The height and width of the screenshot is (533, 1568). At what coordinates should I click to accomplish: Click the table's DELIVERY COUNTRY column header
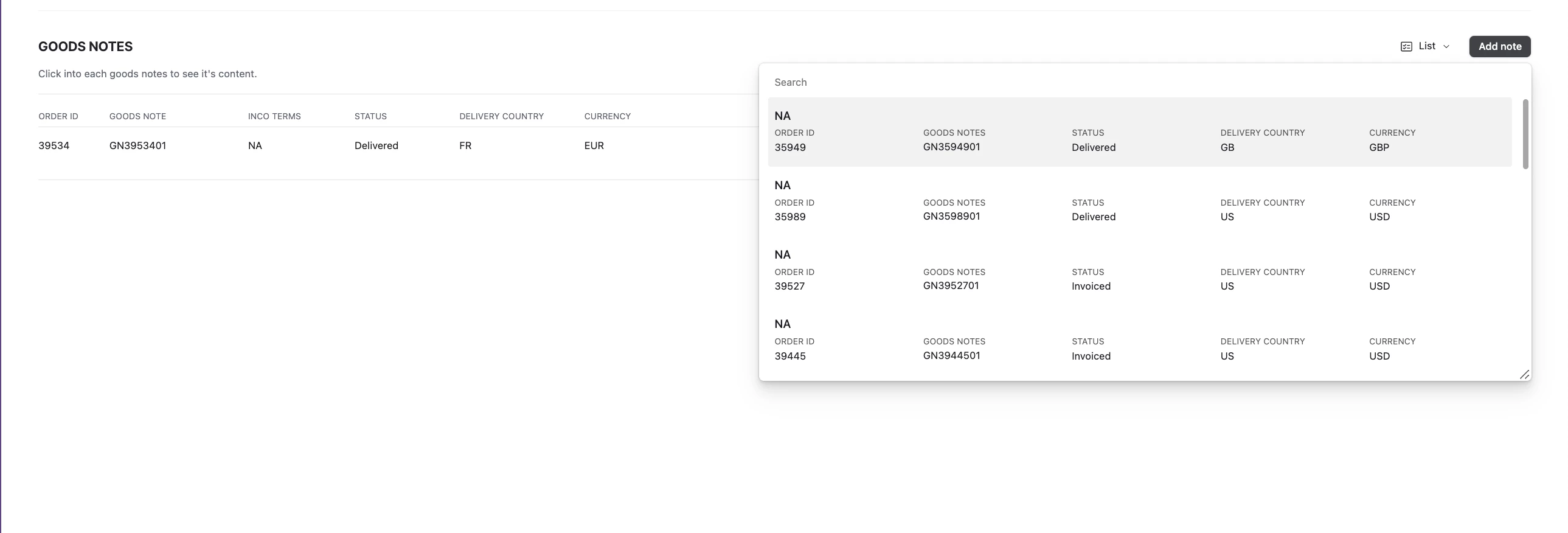(501, 116)
